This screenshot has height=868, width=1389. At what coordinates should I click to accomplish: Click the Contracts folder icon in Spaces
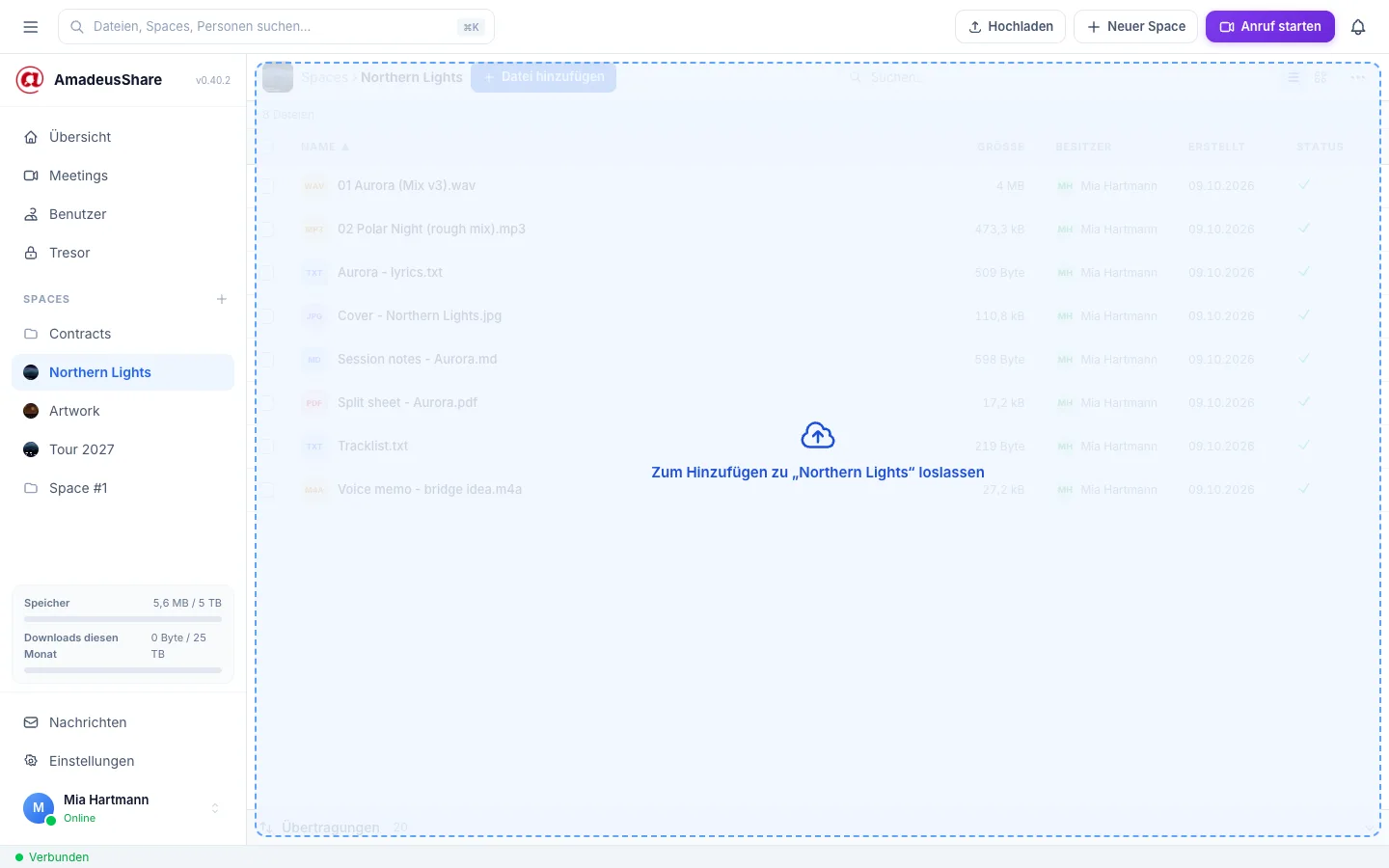click(31, 334)
